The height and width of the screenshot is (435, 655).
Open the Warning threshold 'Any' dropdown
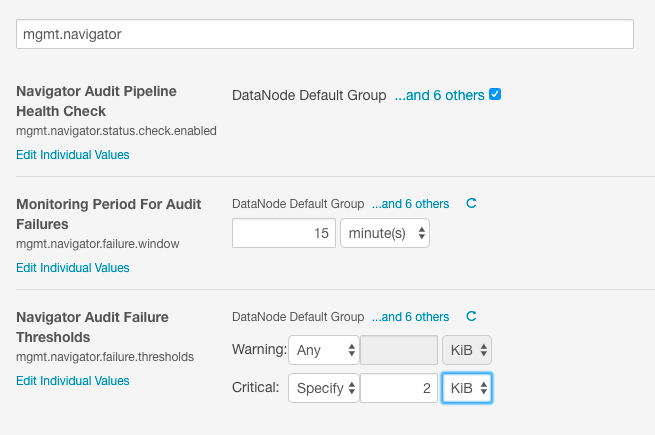coord(323,350)
